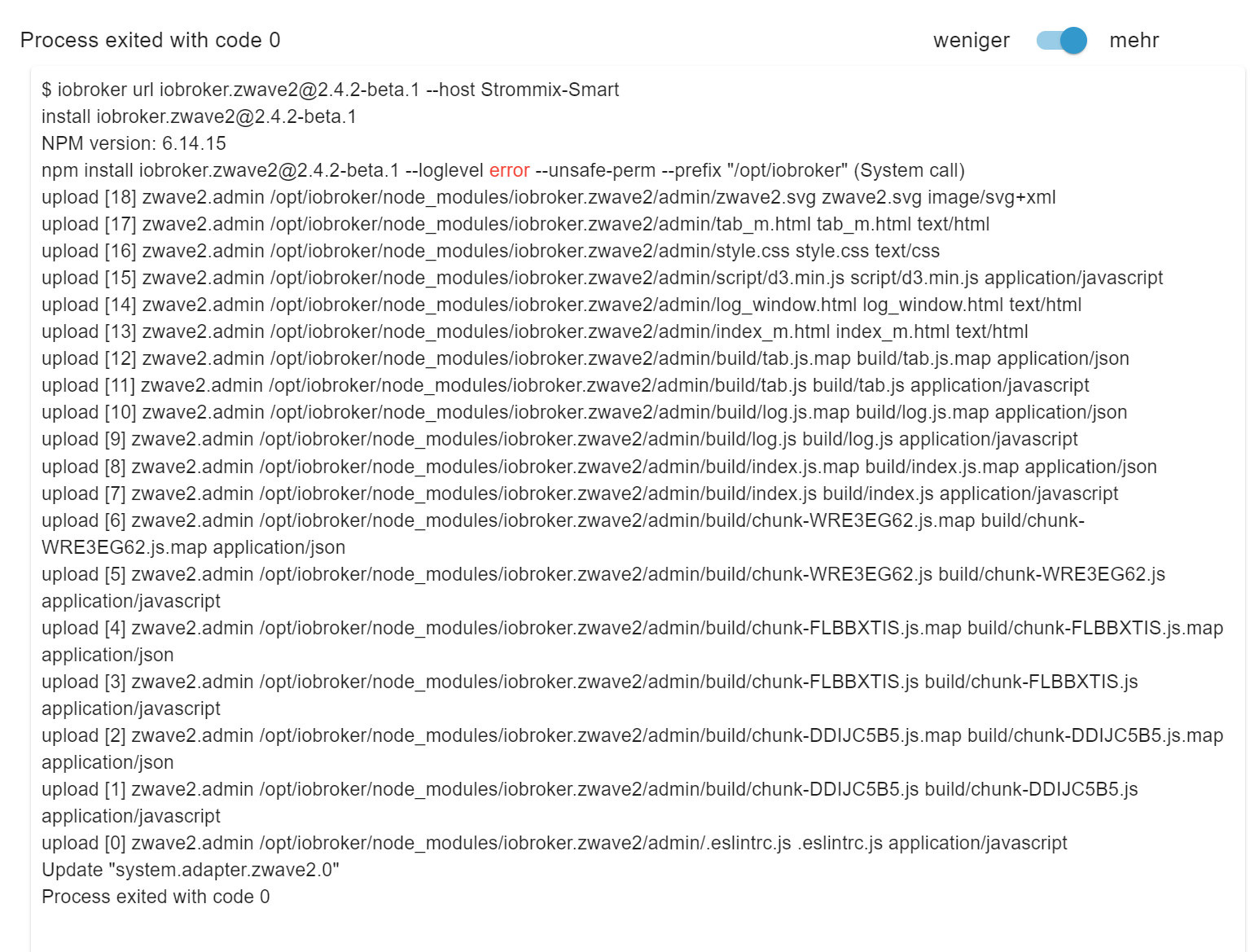Click the upload [18] zwave2.svg log line
1250x952 pixels.
coord(548,197)
